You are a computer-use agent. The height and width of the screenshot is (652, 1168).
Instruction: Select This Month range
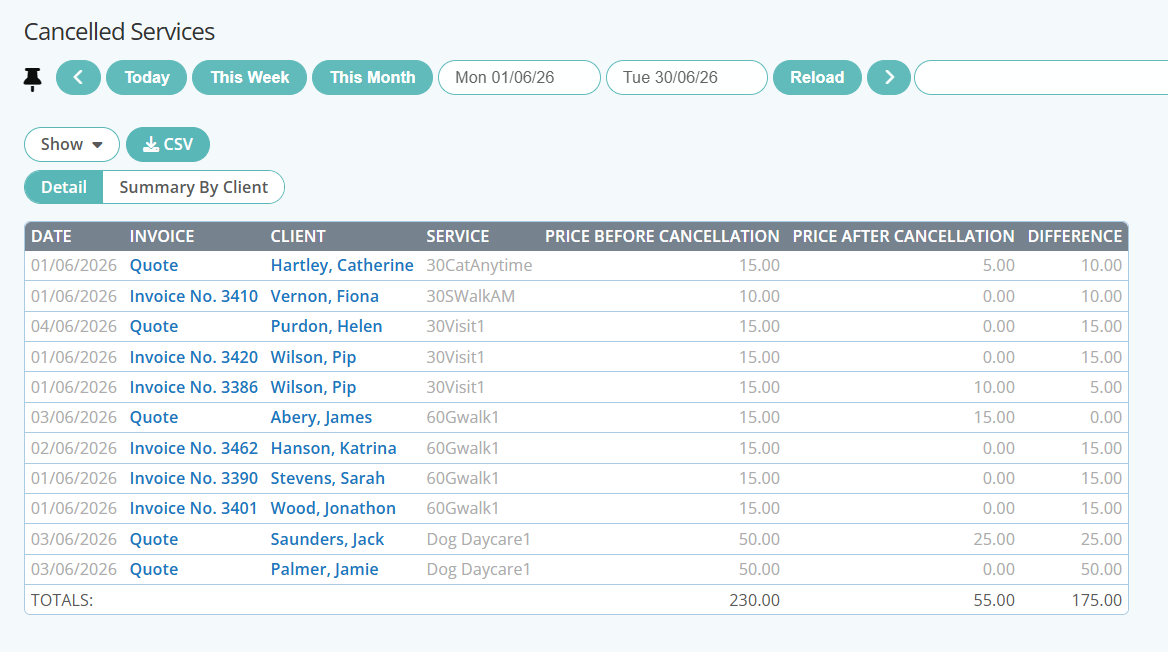(372, 77)
